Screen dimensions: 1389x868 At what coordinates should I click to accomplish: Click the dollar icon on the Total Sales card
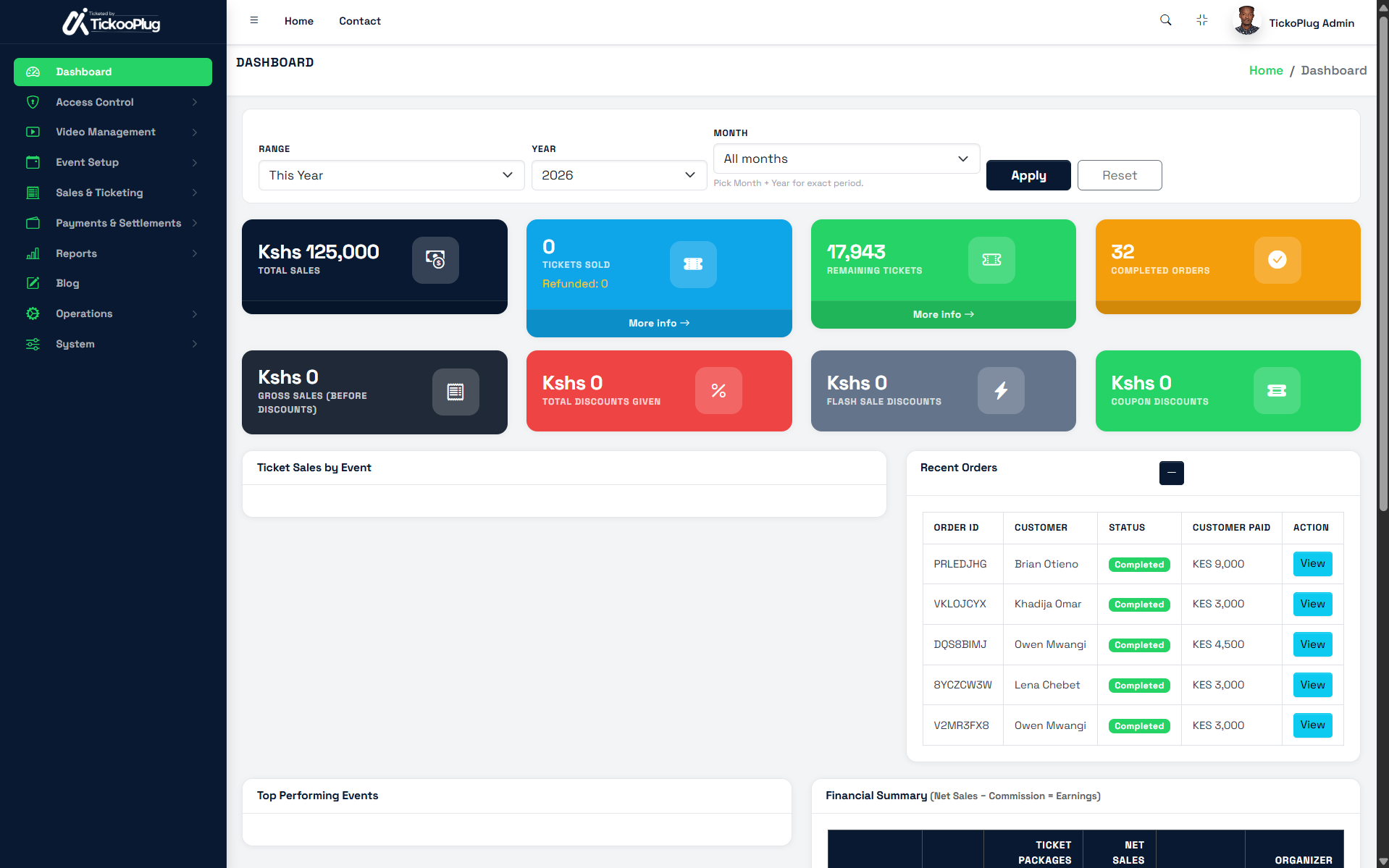tap(435, 261)
